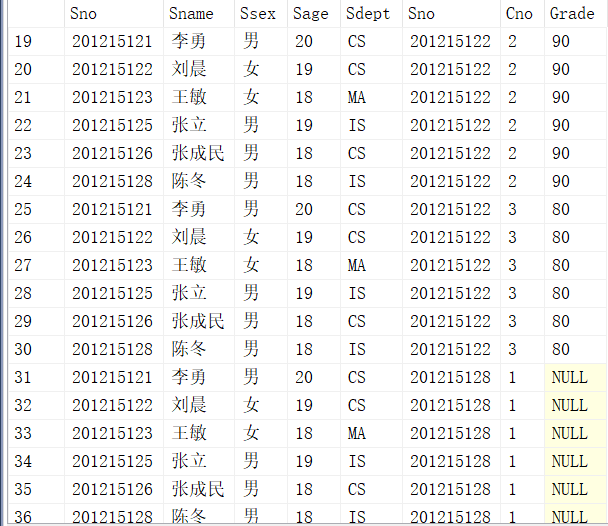Click Ssex cell 女 in row 26
Image resolution: width=608 pixels, height=526 pixels.
[x=261, y=237]
